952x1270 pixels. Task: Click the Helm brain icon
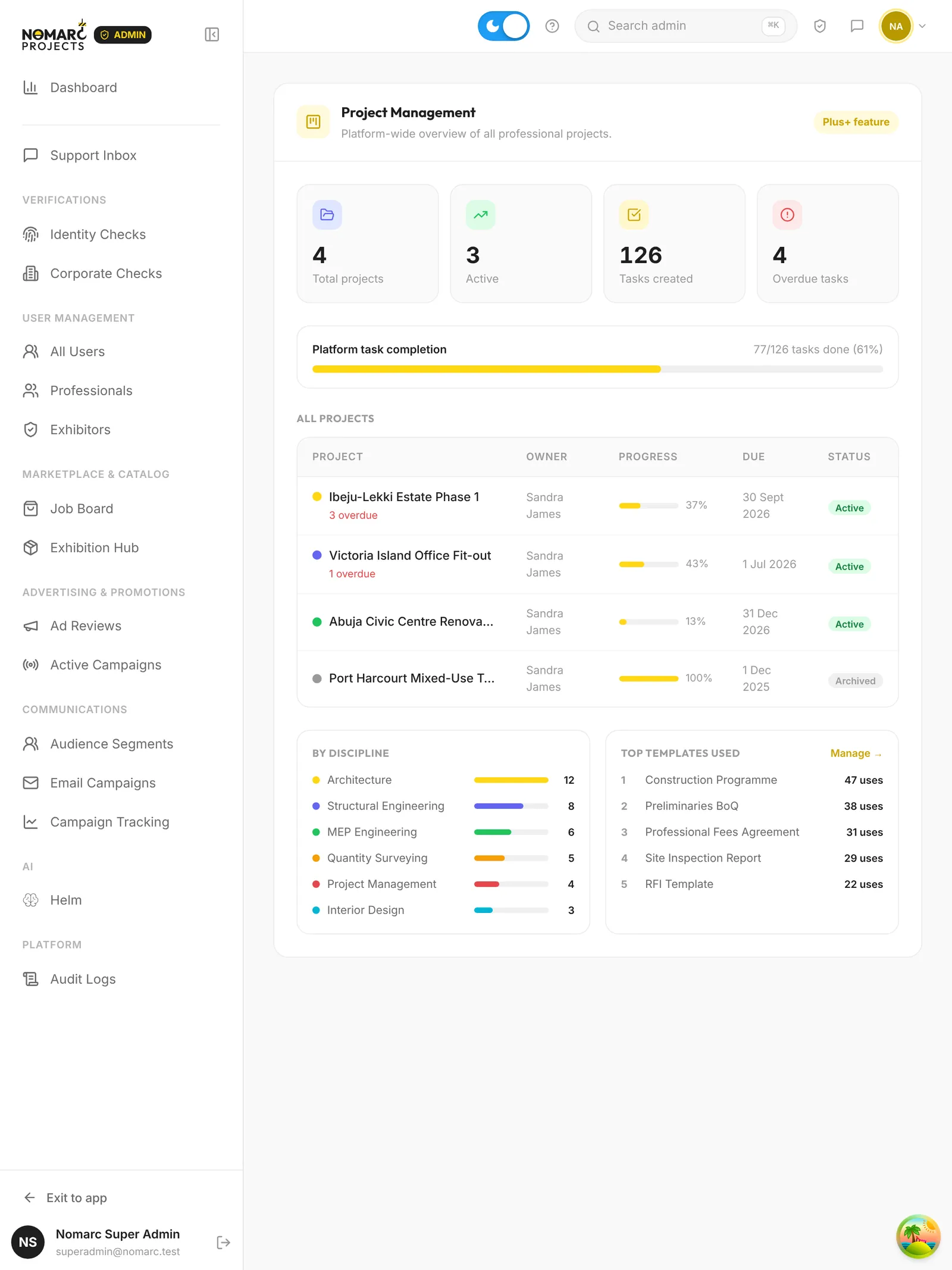pyautogui.click(x=31, y=900)
